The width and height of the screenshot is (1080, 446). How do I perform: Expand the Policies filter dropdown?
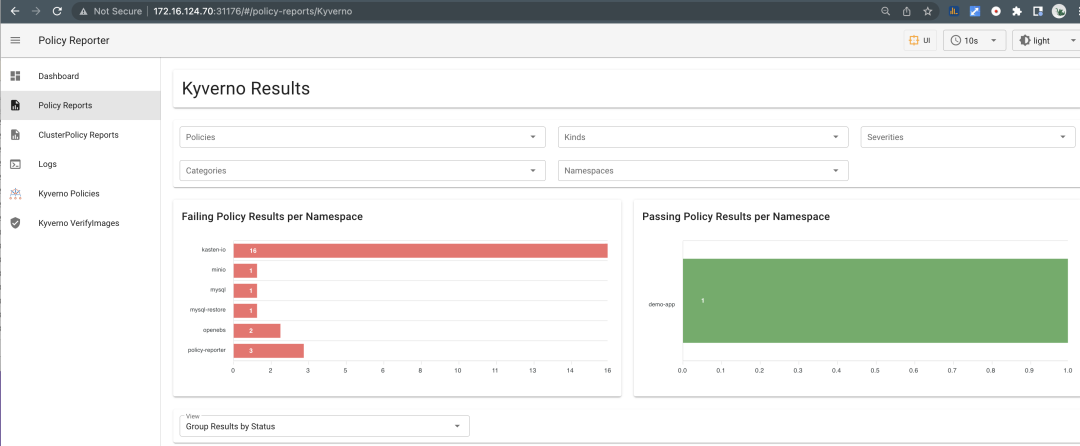[x=362, y=137]
